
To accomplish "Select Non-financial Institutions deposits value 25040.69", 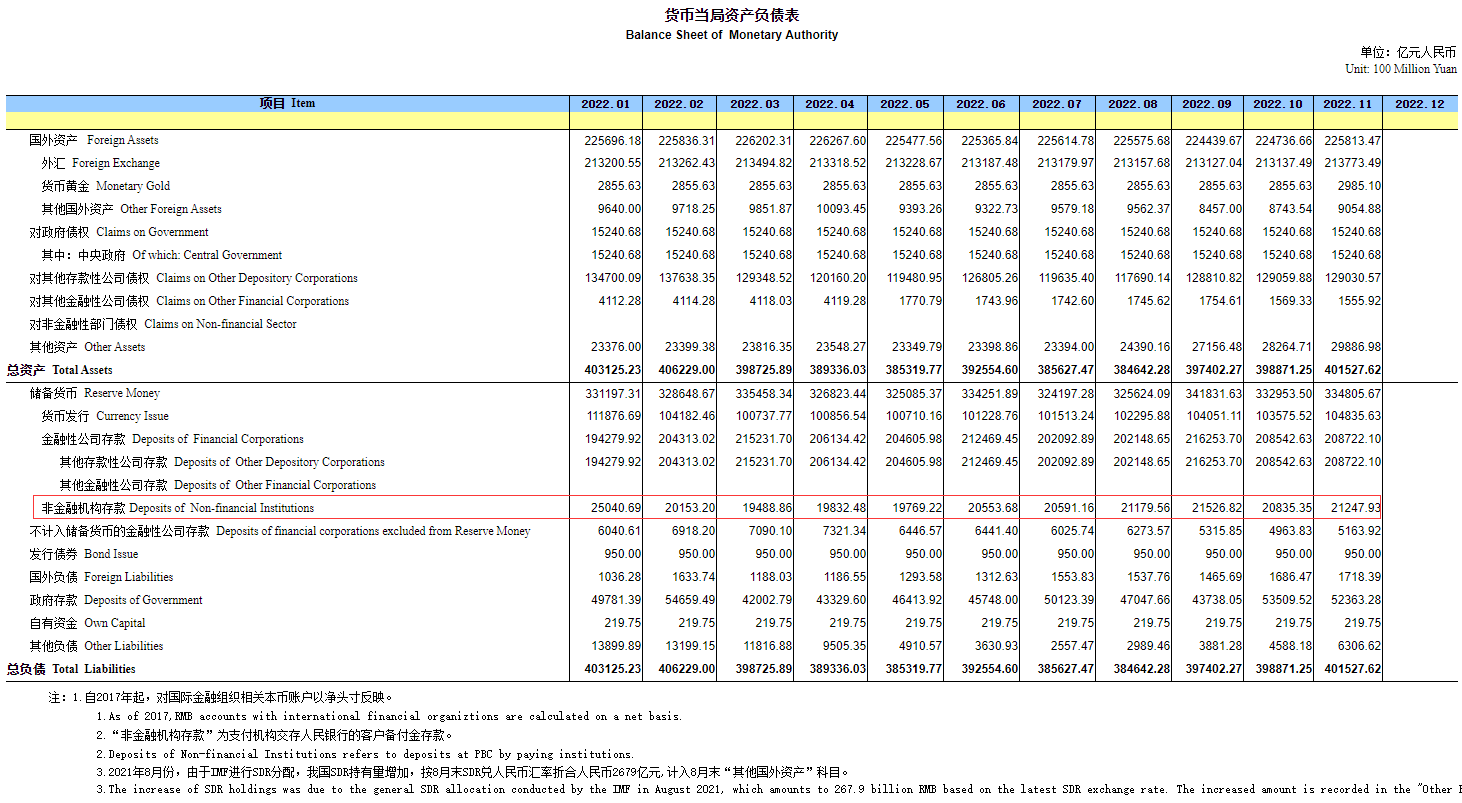I will [616, 509].
